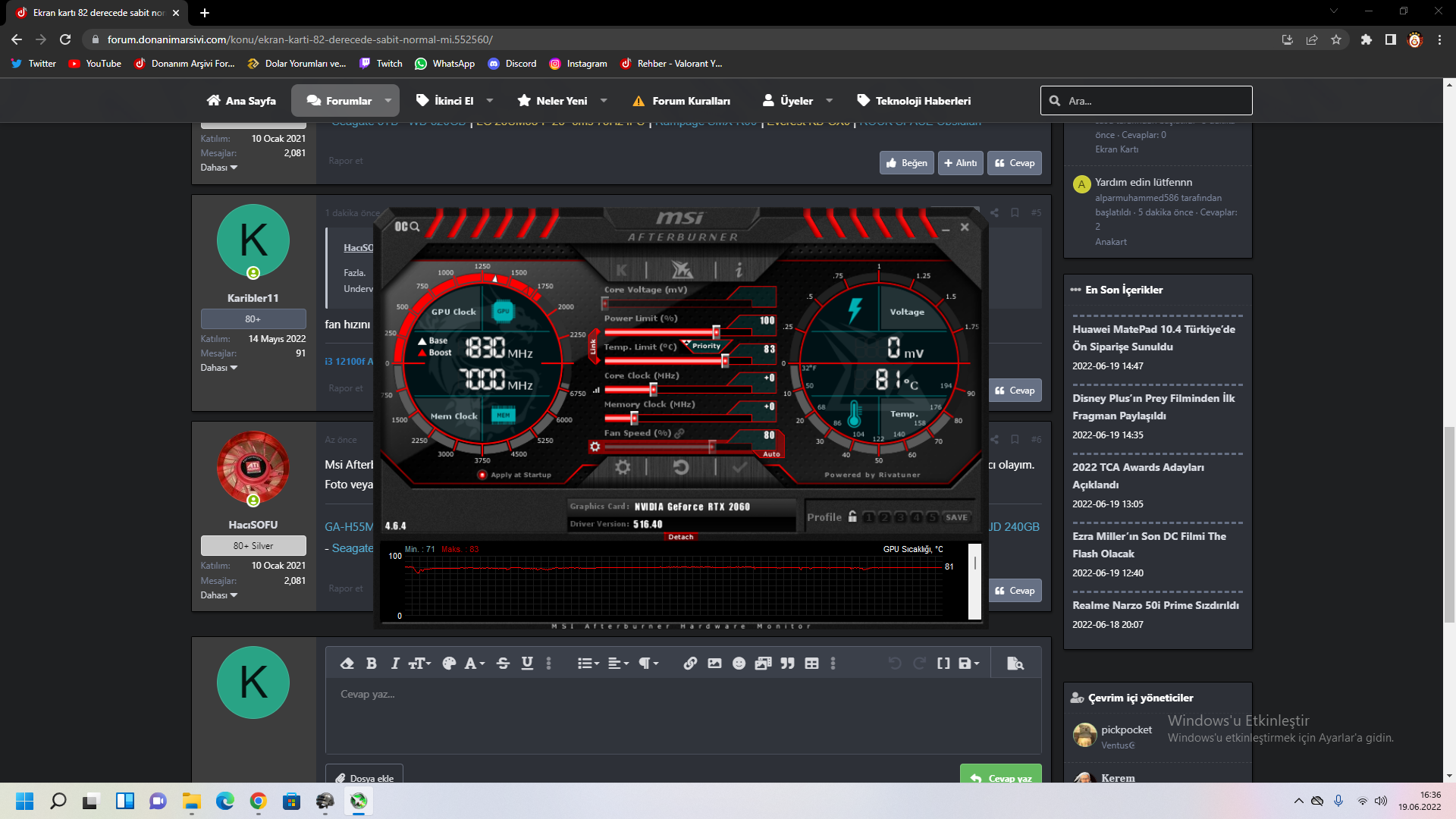Open Discord bookmark in bookmarks bar

pyautogui.click(x=513, y=64)
